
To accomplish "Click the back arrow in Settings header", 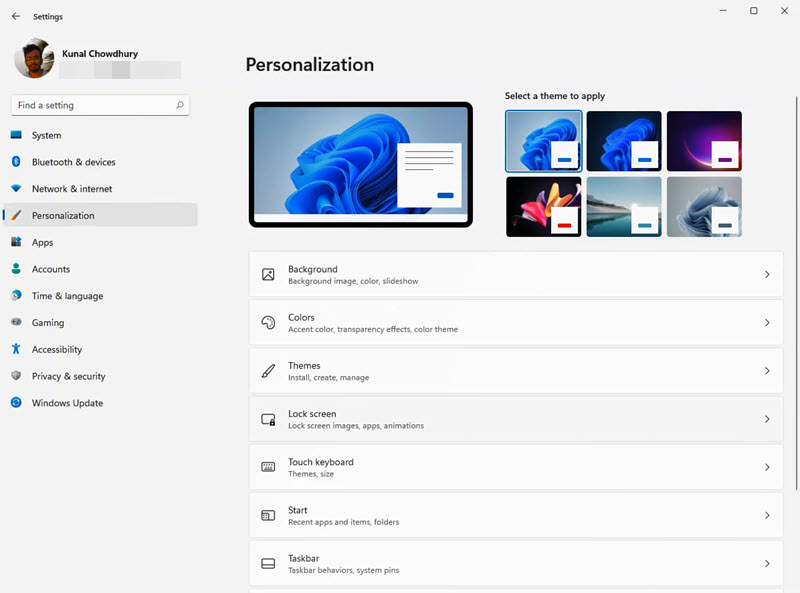I will click(16, 16).
